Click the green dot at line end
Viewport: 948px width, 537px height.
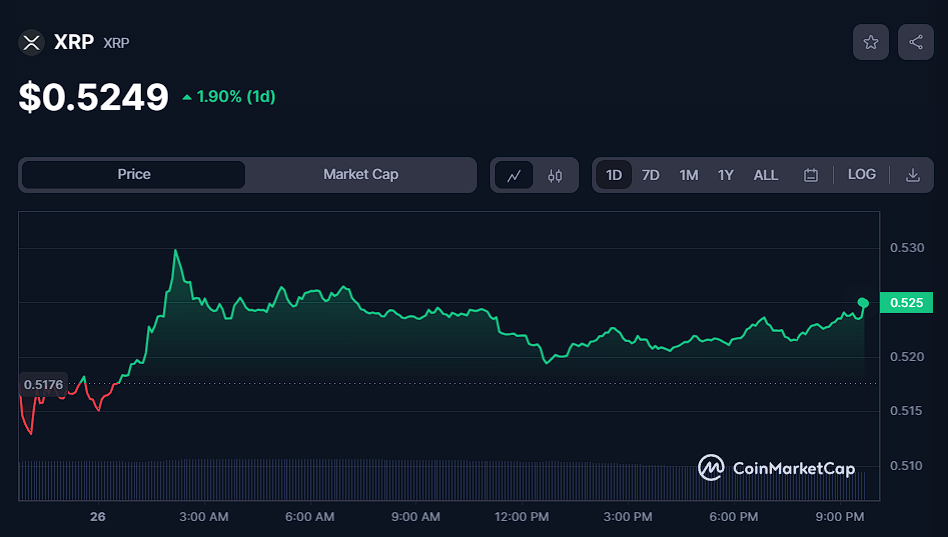pyautogui.click(x=863, y=302)
